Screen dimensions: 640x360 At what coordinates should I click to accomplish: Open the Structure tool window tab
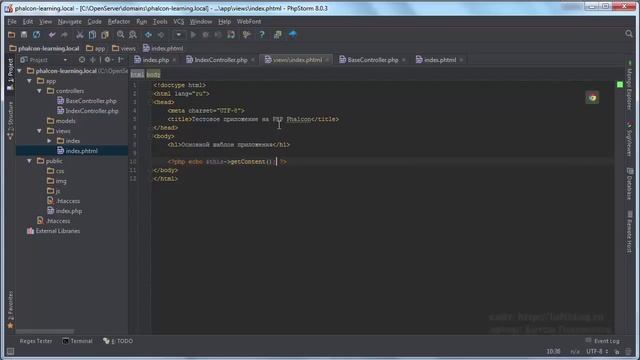coord(10,120)
